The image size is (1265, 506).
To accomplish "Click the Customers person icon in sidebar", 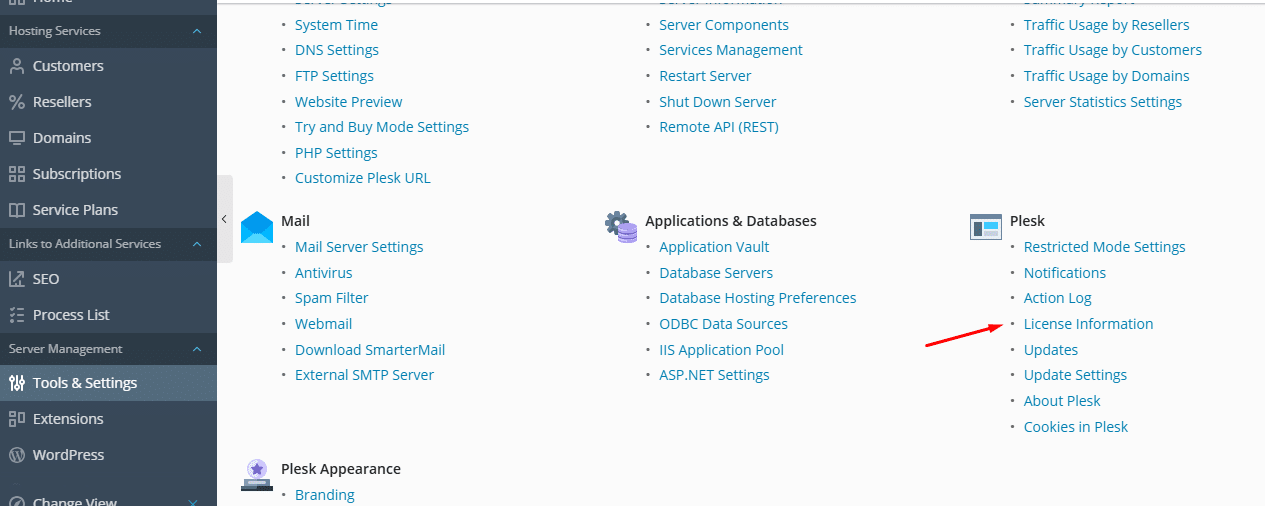I will (x=16, y=66).
